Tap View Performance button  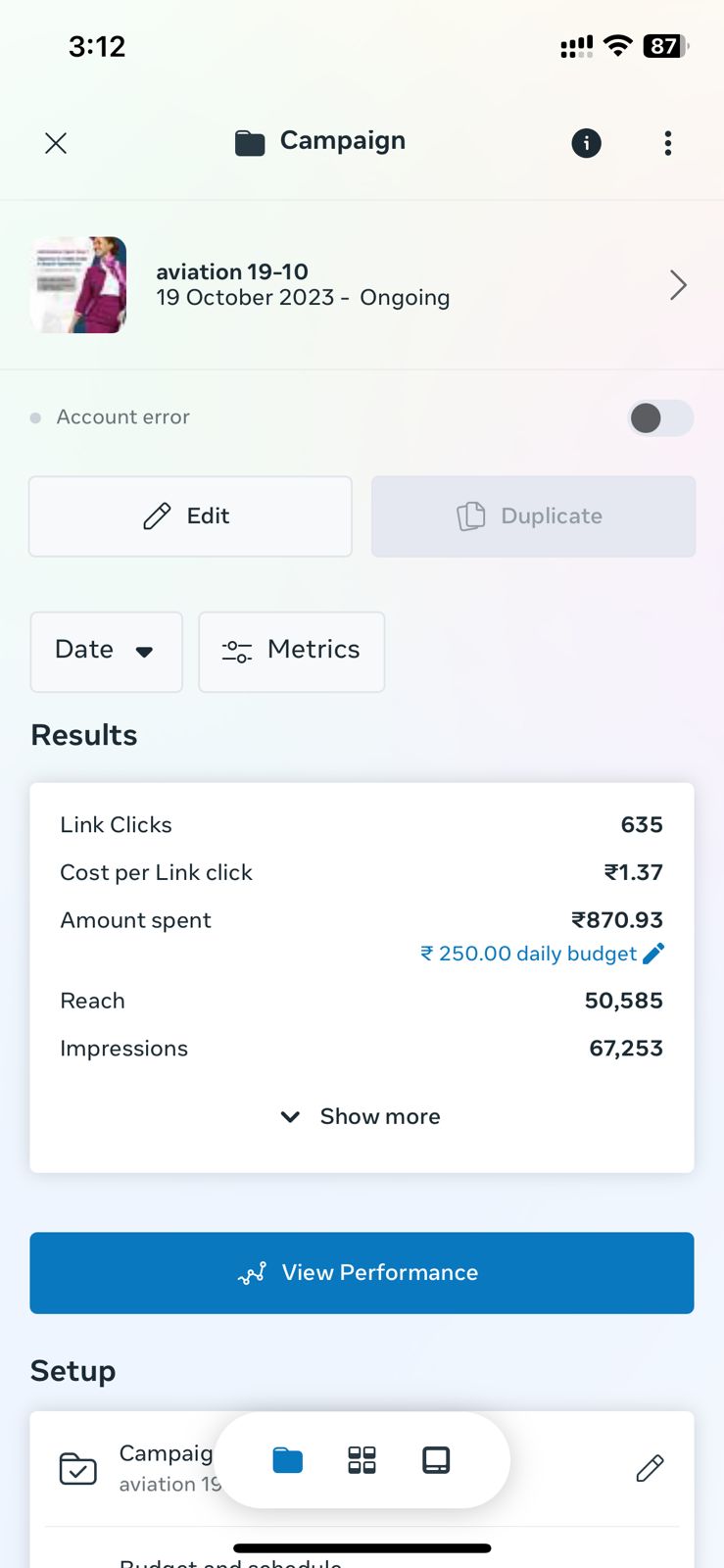click(x=362, y=1272)
